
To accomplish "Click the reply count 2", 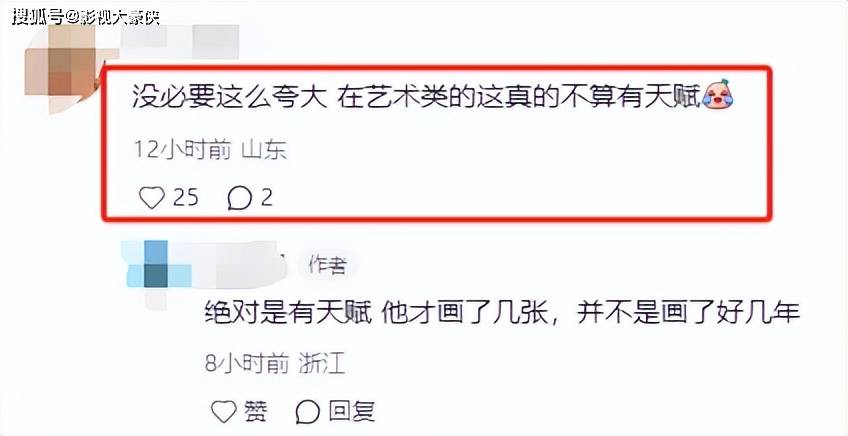I will [266, 199].
